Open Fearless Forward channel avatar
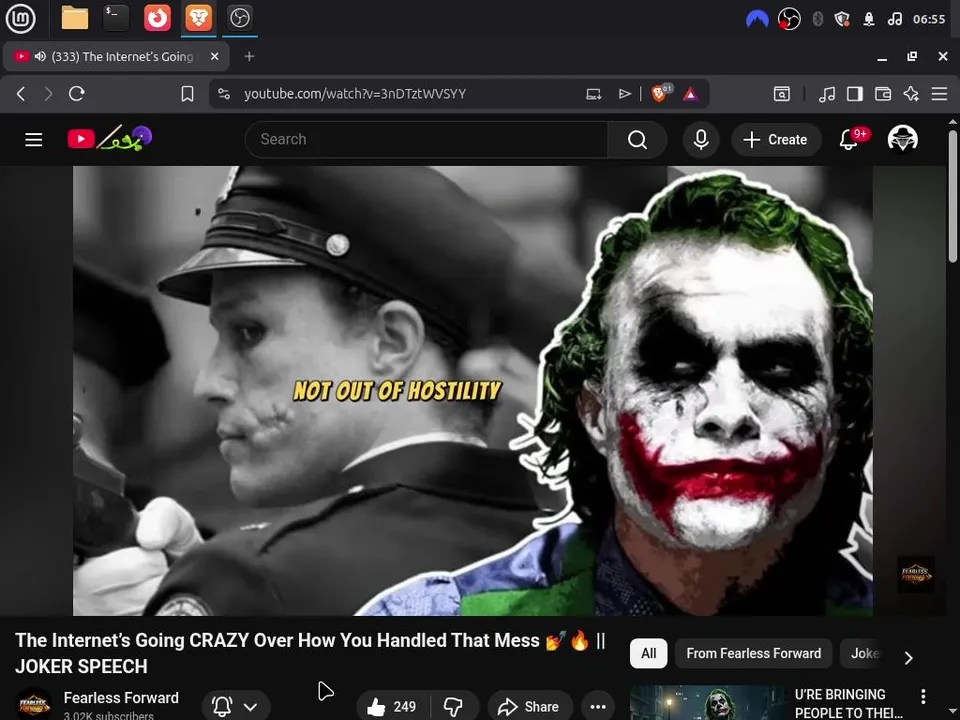The image size is (960, 720). (x=33, y=704)
